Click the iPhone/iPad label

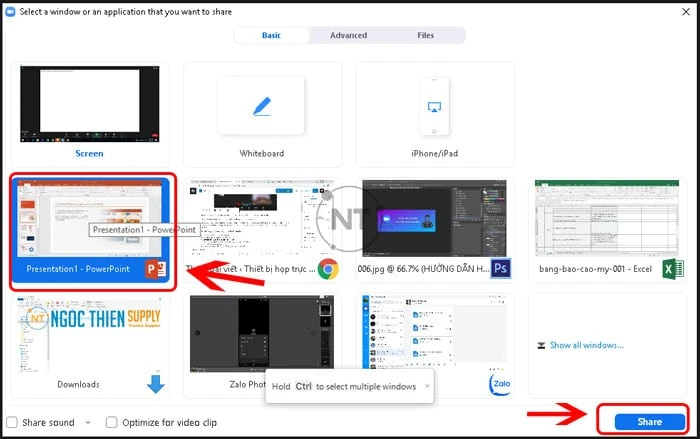point(434,153)
